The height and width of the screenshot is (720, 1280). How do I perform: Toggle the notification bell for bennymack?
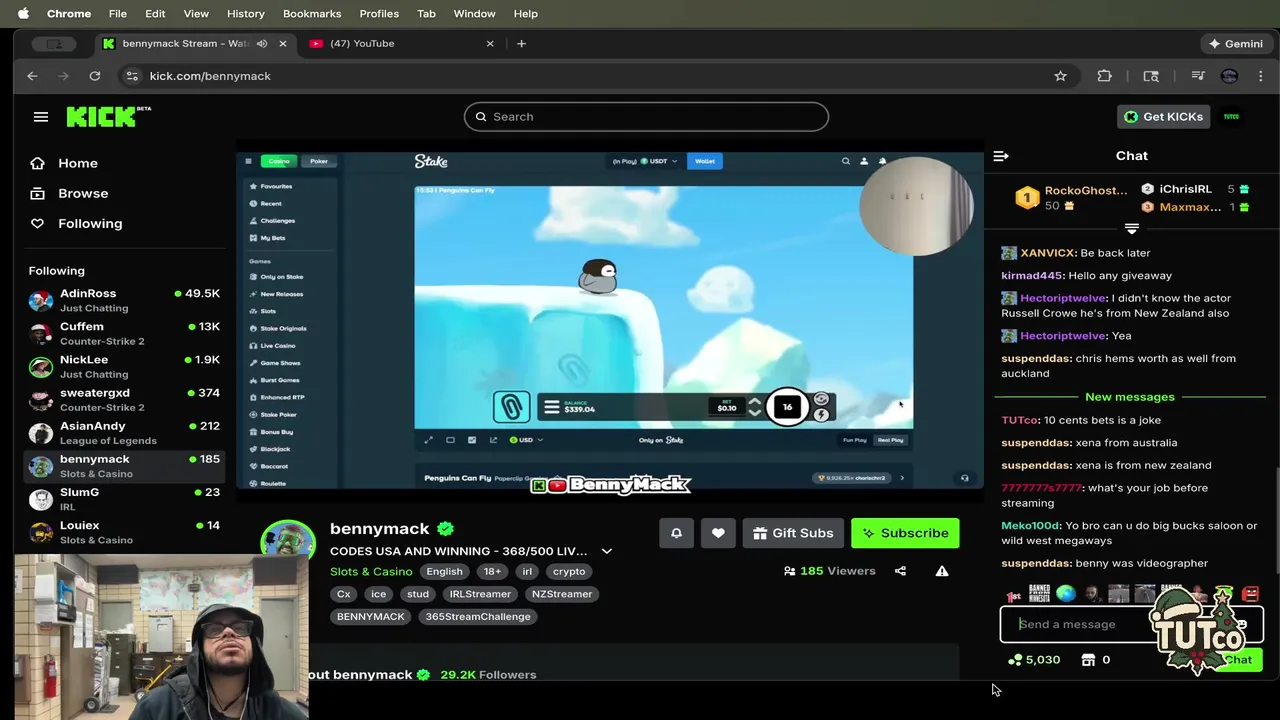676,533
